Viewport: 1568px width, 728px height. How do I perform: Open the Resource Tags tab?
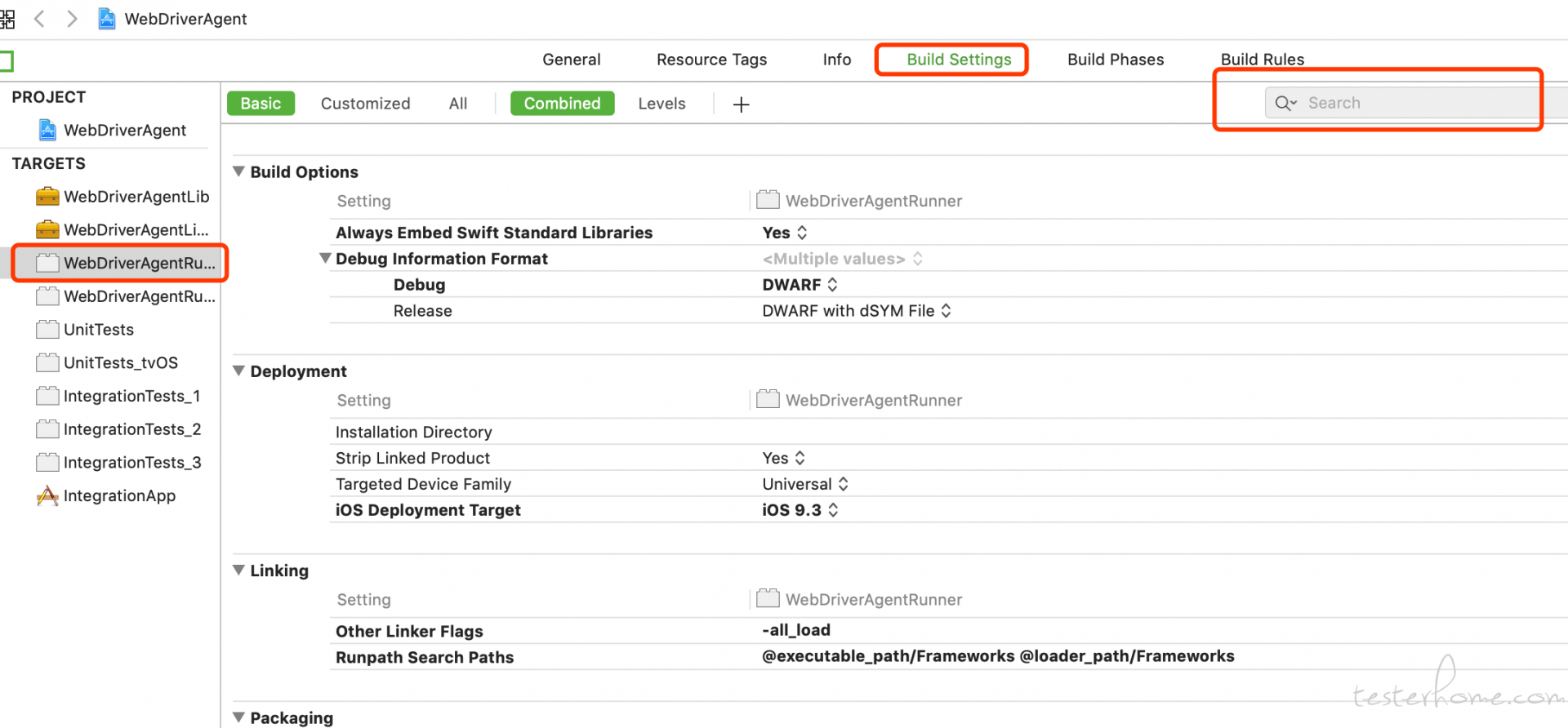point(711,60)
